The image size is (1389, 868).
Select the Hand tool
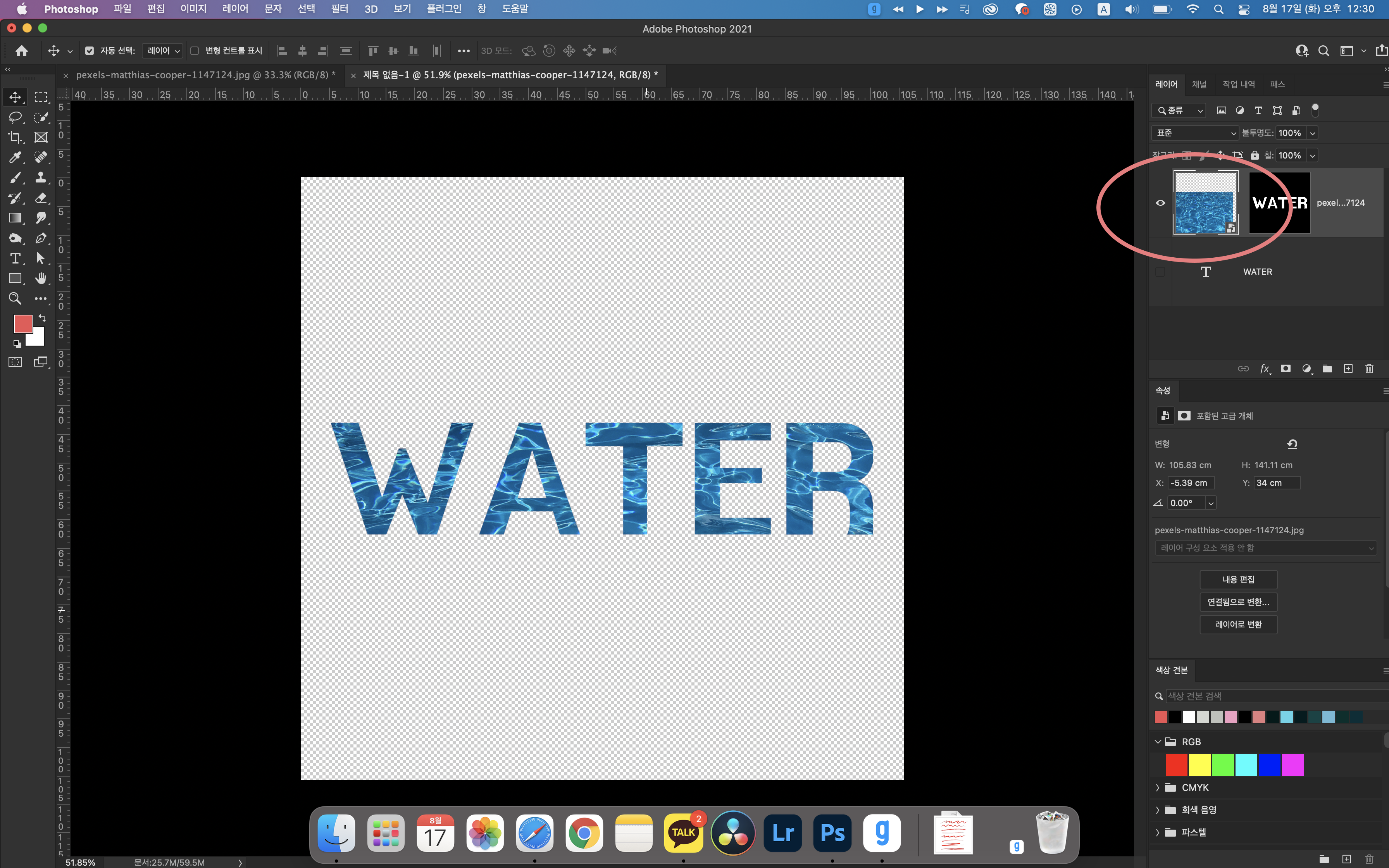tap(41, 279)
